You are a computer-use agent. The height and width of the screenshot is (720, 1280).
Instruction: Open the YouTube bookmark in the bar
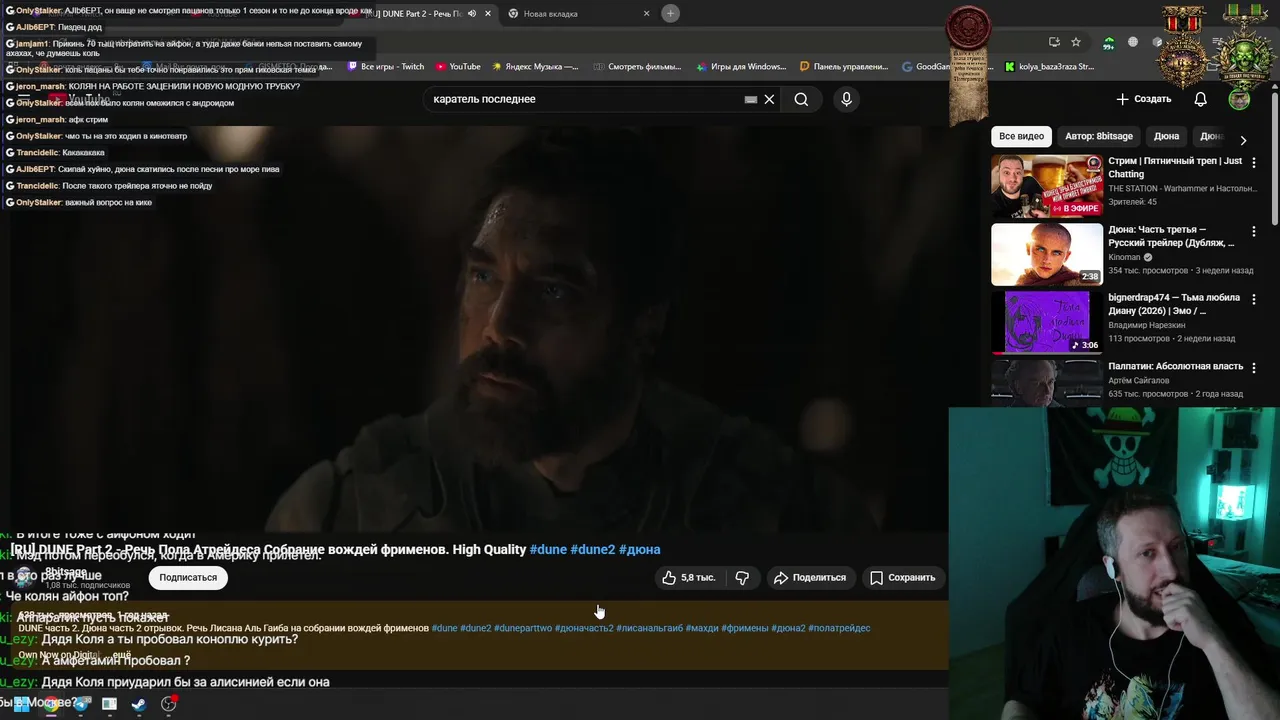pos(458,67)
